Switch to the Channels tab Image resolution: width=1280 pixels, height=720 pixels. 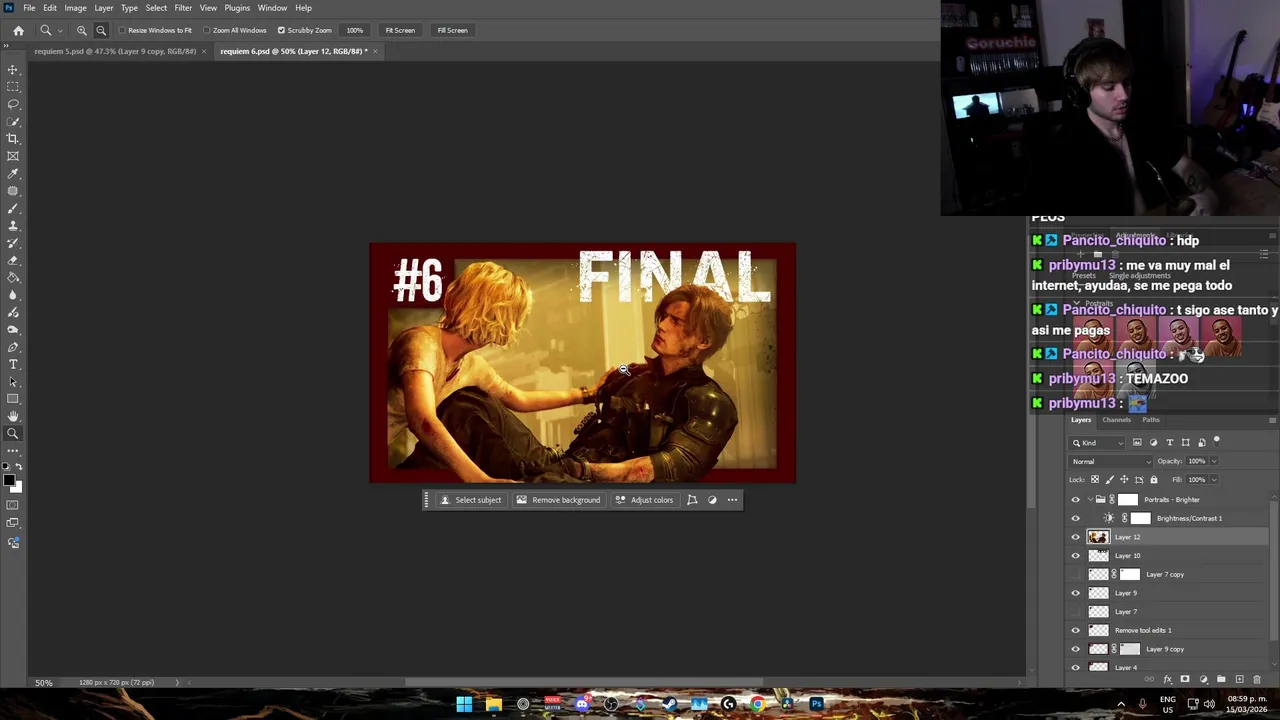tap(1116, 420)
